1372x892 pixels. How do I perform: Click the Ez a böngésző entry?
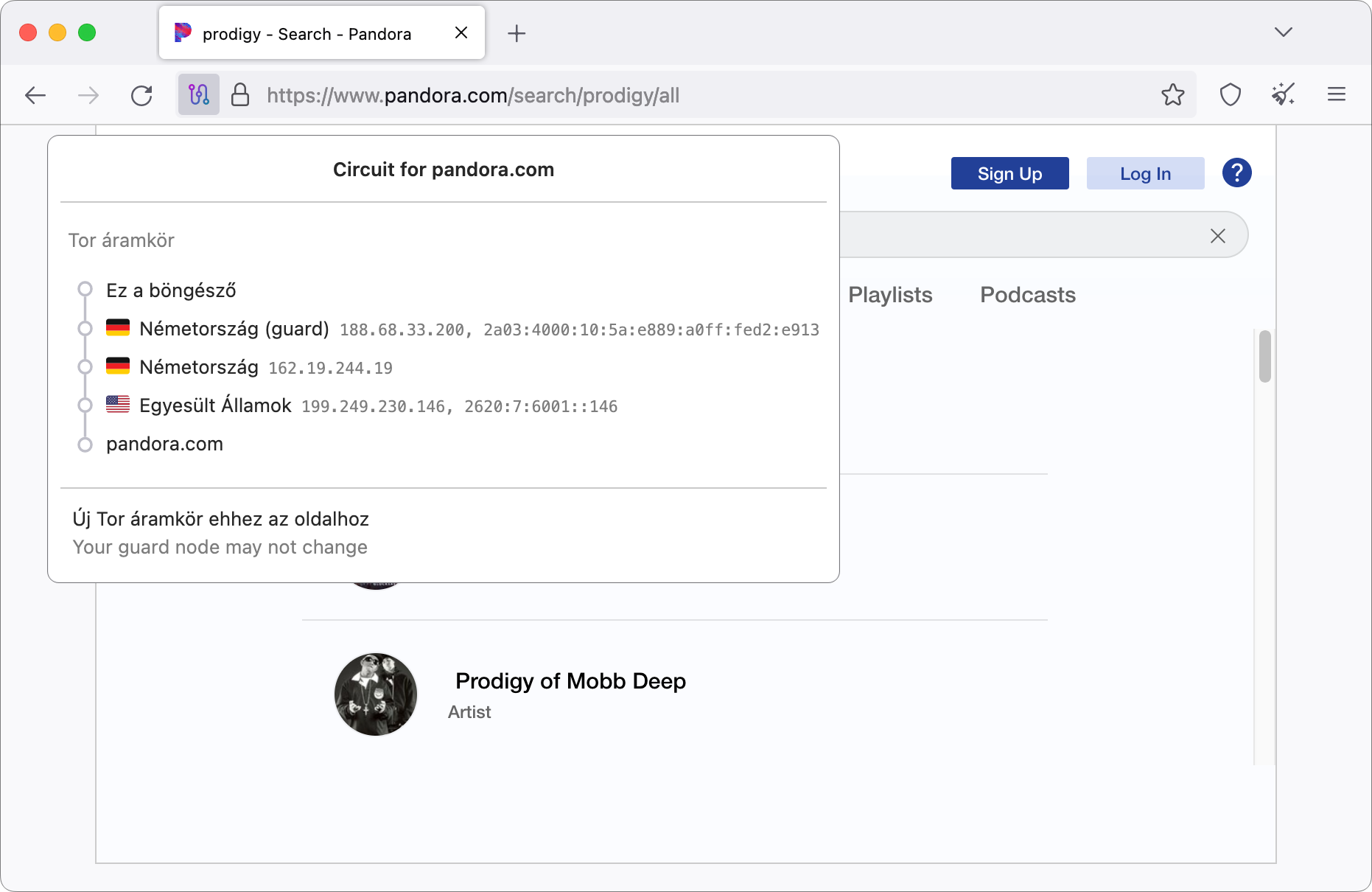pyautogui.click(x=171, y=290)
